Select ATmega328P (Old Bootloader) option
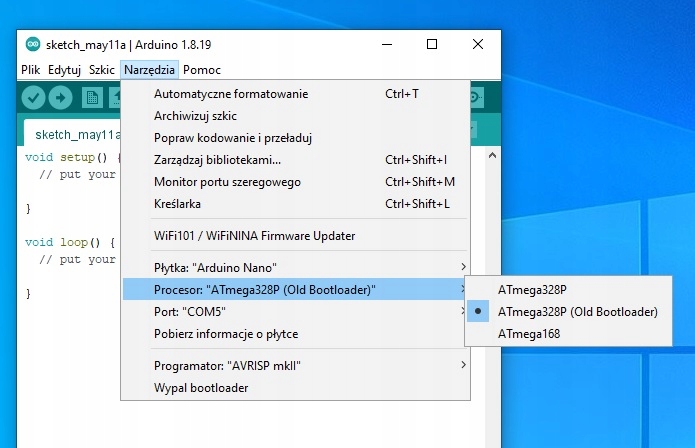Viewport: 695px width, 448px height. coord(568,312)
